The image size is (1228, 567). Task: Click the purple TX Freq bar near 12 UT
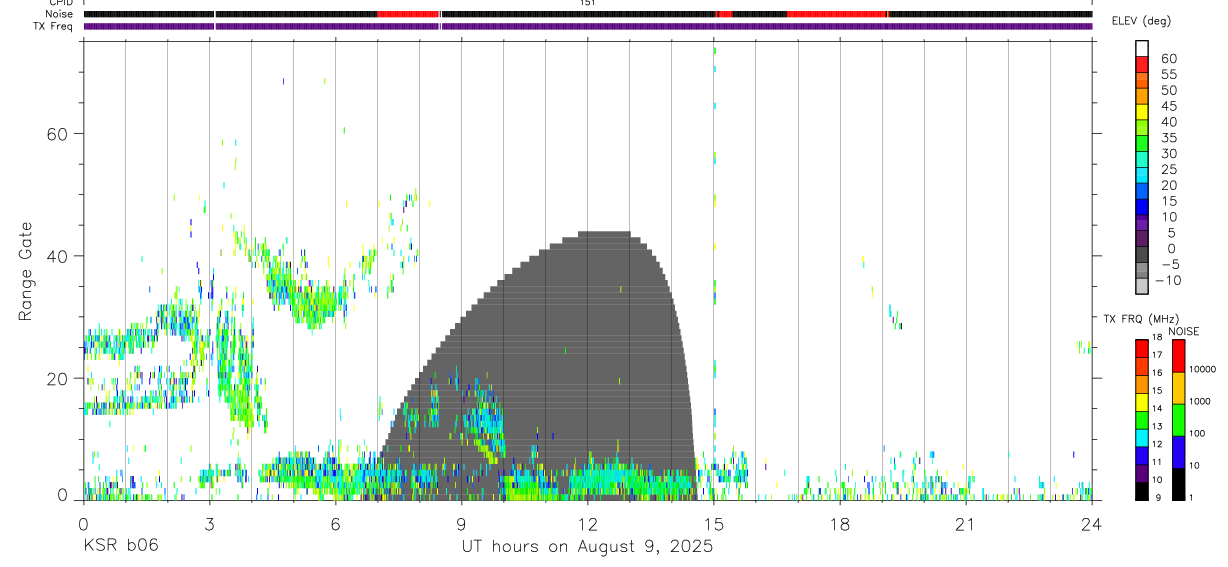coord(587,26)
